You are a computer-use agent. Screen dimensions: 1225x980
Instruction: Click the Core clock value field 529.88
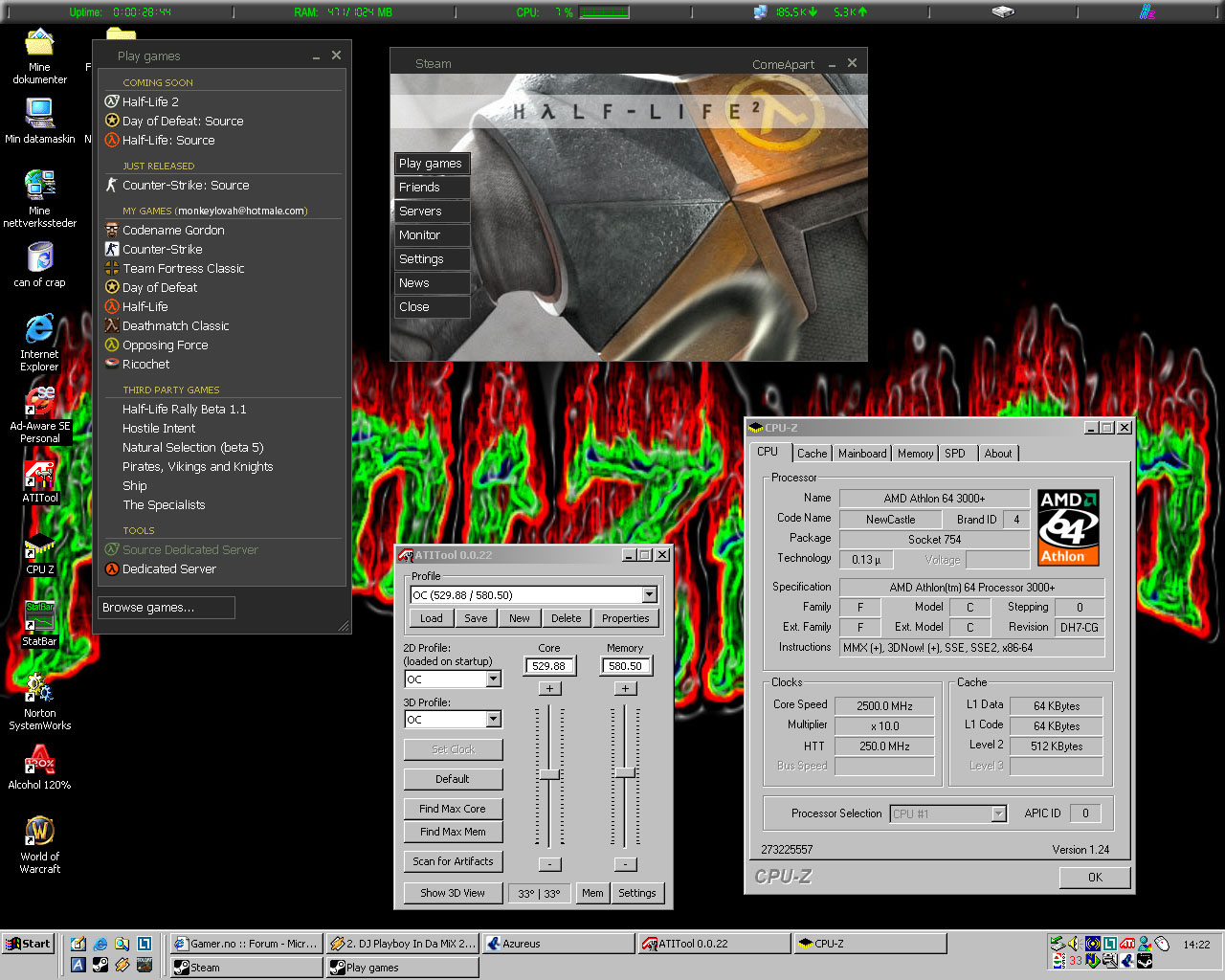tap(549, 666)
